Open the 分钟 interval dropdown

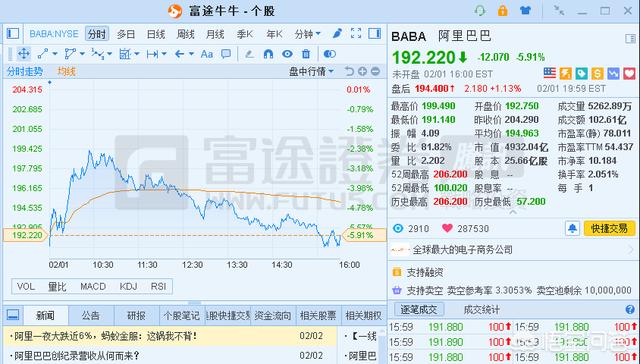[x=308, y=34]
